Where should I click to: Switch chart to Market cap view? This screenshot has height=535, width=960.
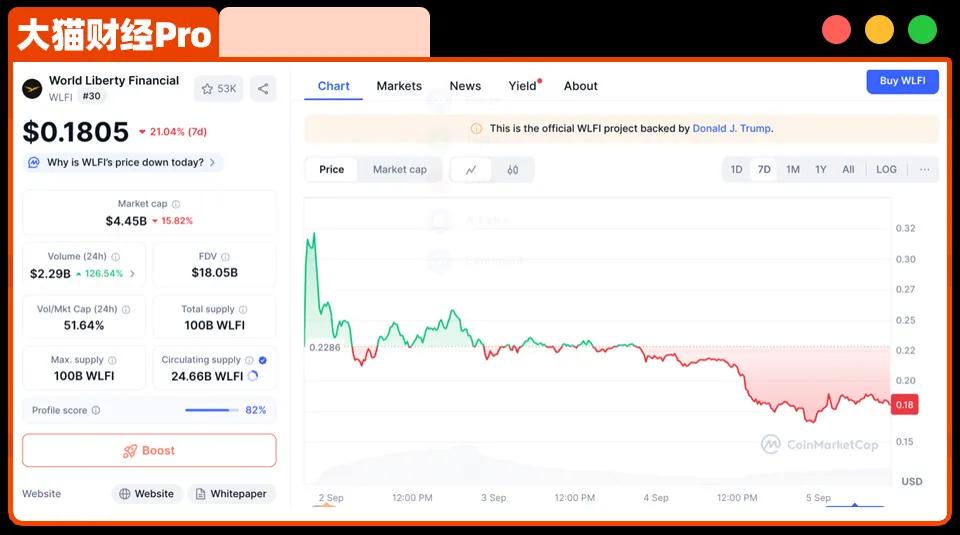pos(399,170)
